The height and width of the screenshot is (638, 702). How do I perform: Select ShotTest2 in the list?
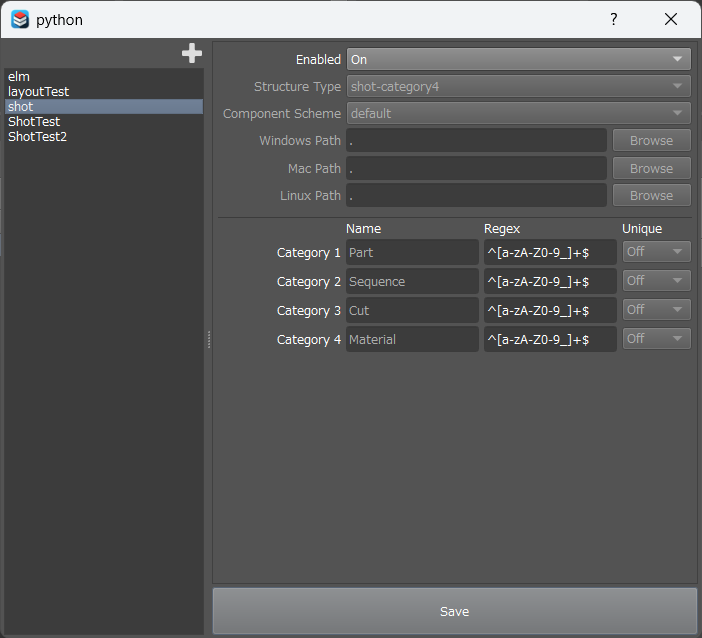tap(103, 137)
